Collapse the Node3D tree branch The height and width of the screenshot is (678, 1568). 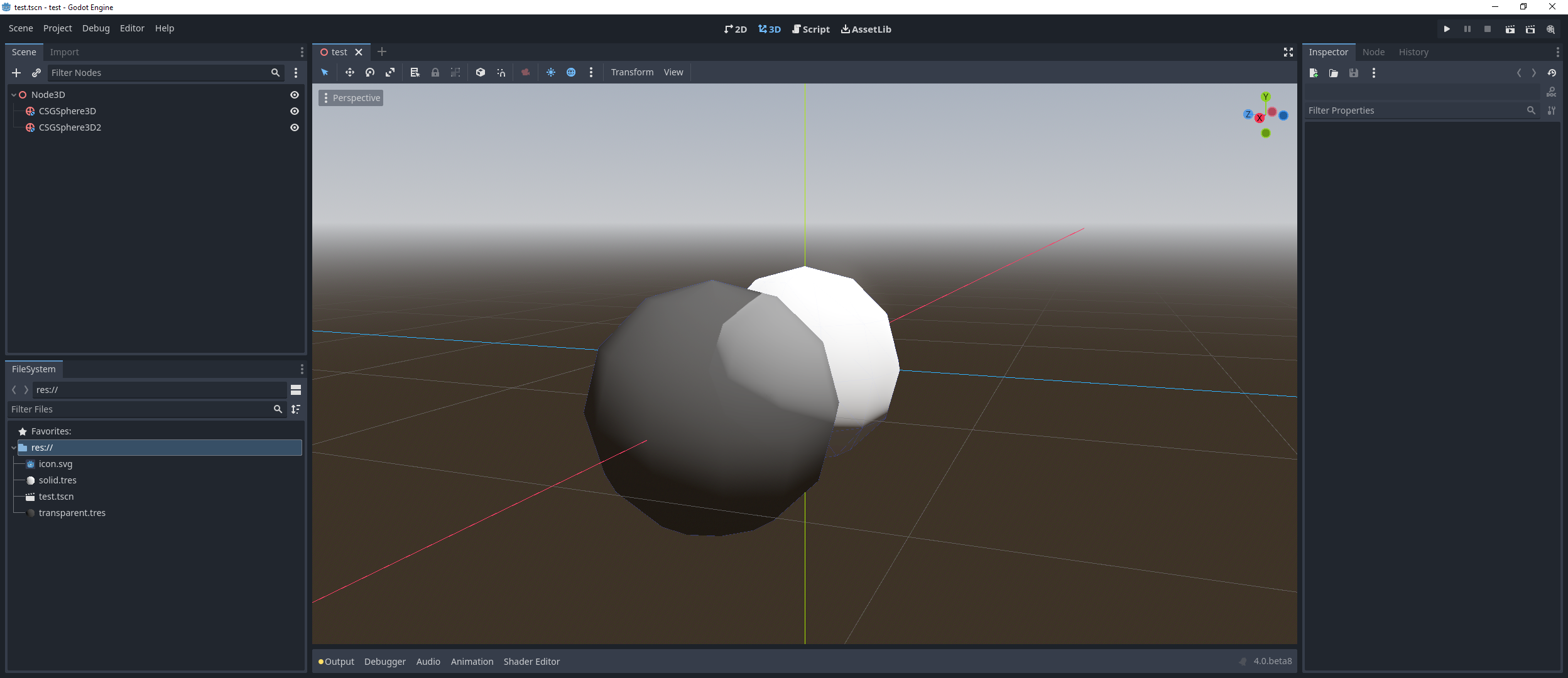tap(13, 95)
